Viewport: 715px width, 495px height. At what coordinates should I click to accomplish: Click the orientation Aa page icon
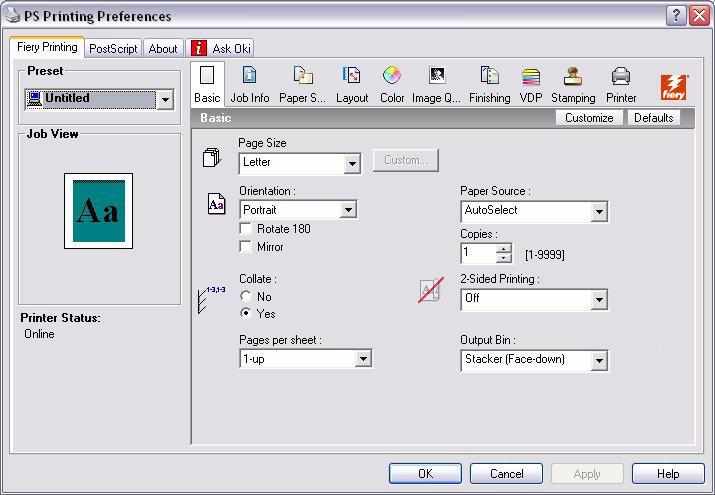click(x=216, y=203)
